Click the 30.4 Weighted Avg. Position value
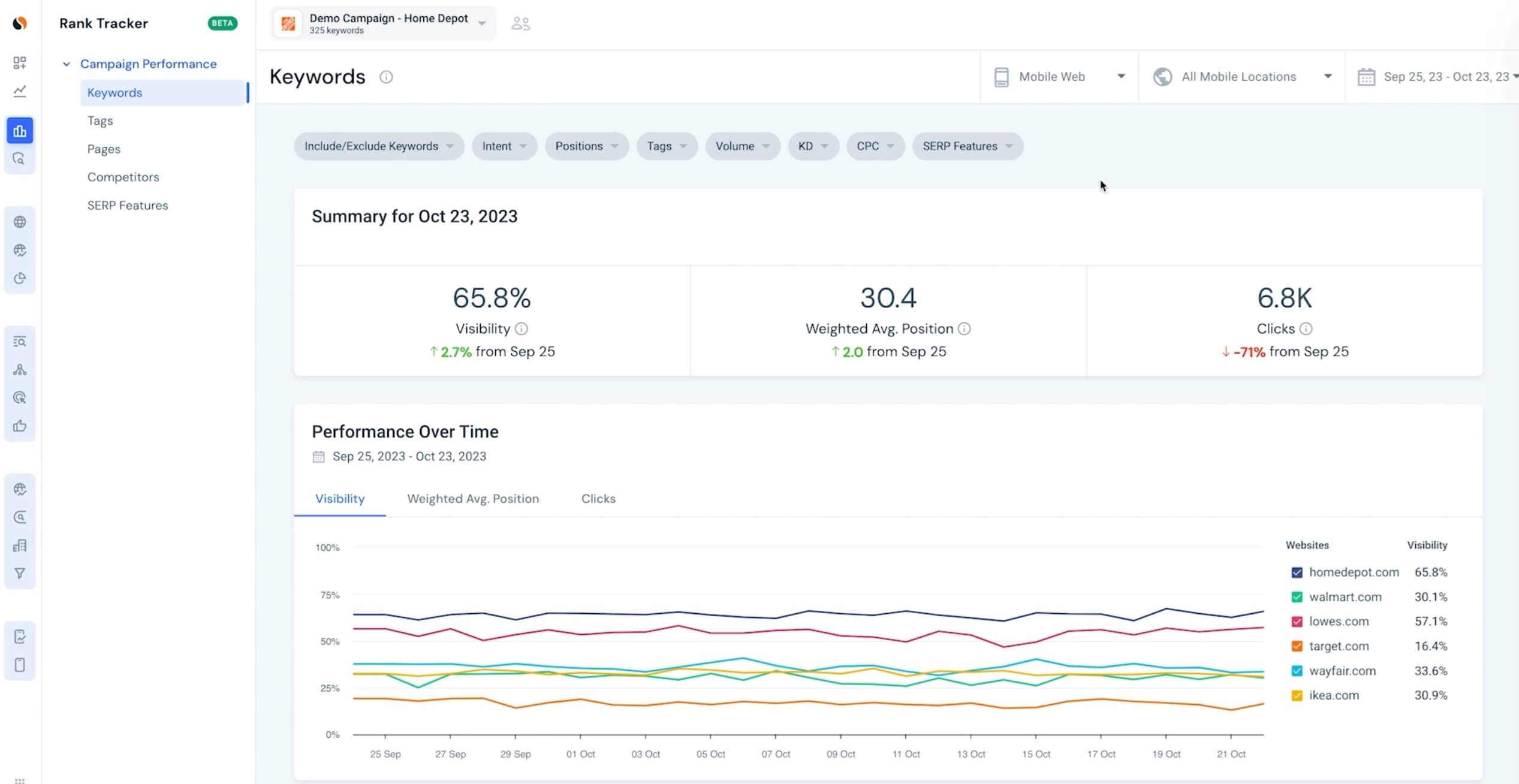Image resolution: width=1519 pixels, height=784 pixels. (x=888, y=298)
